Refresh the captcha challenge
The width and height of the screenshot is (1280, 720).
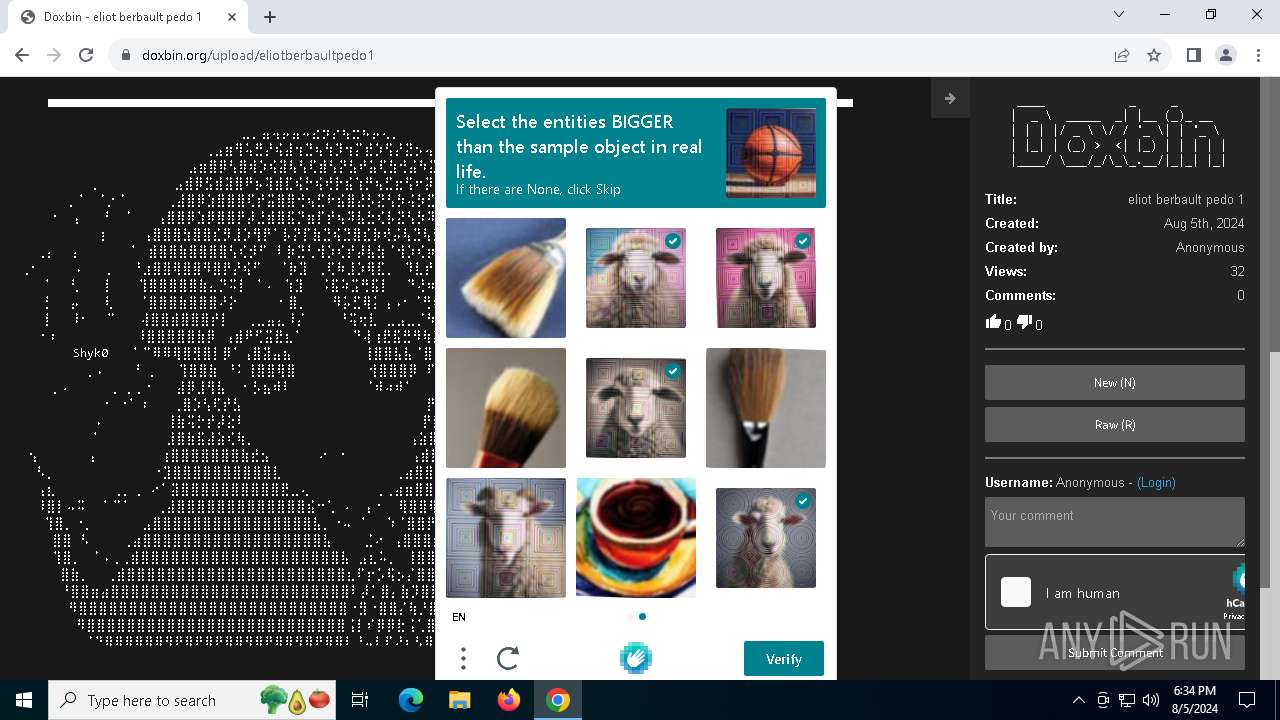pyautogui.click(x=508, y=658)
